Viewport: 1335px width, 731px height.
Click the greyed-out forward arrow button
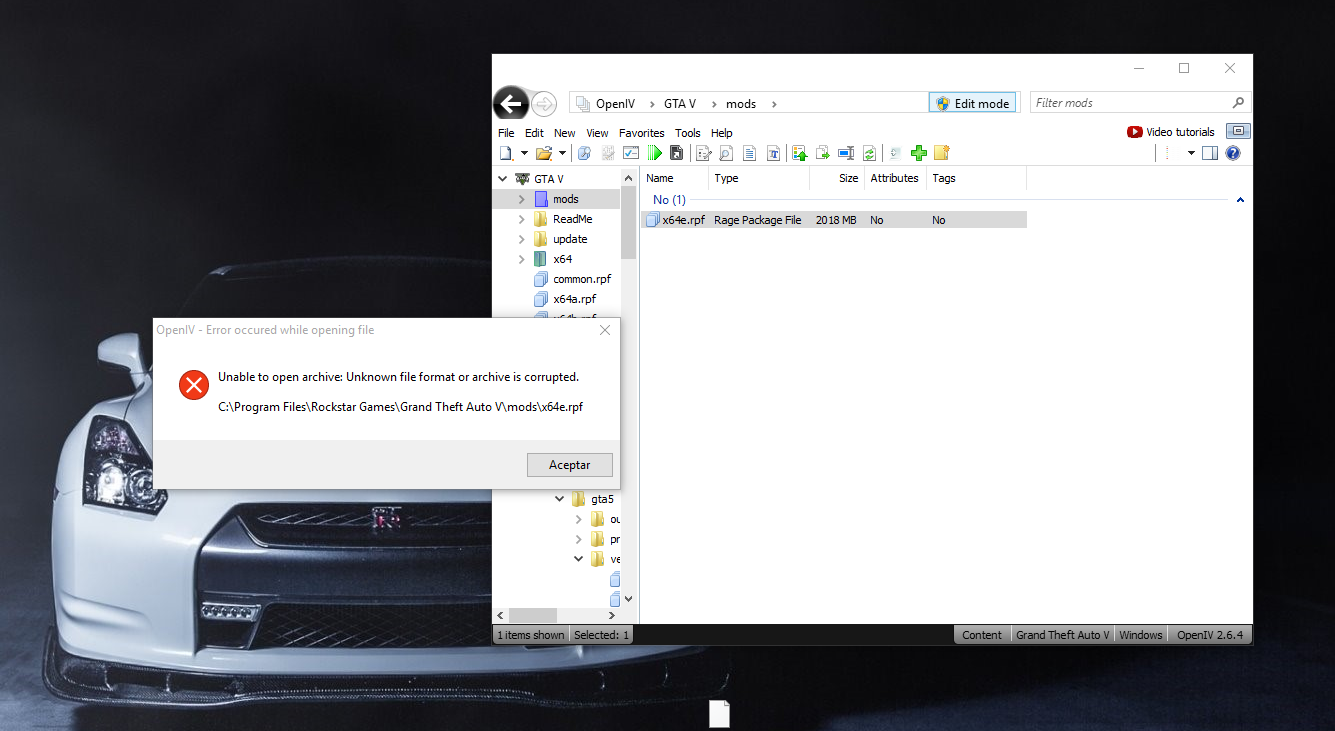tap(544, 103)
